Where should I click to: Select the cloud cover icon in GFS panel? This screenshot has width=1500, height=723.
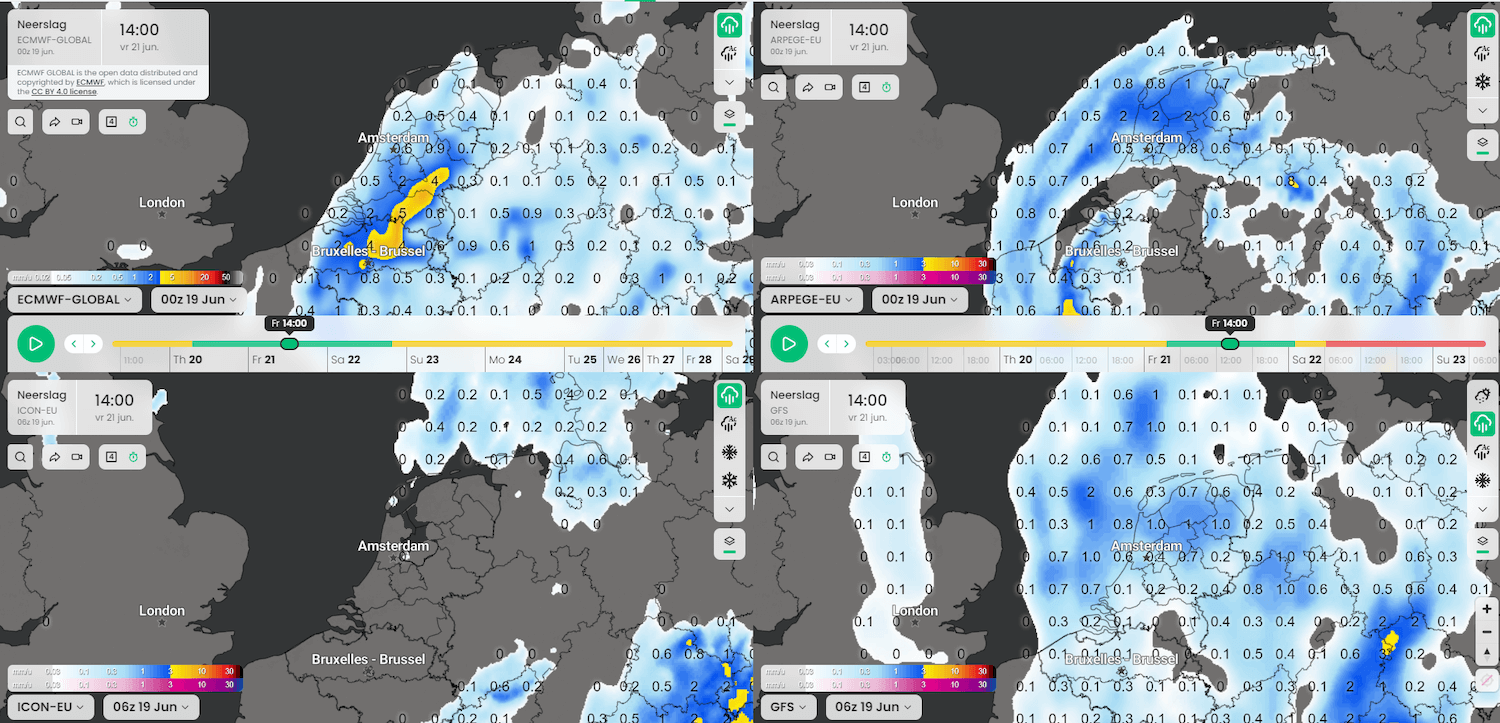point(1482,395)
